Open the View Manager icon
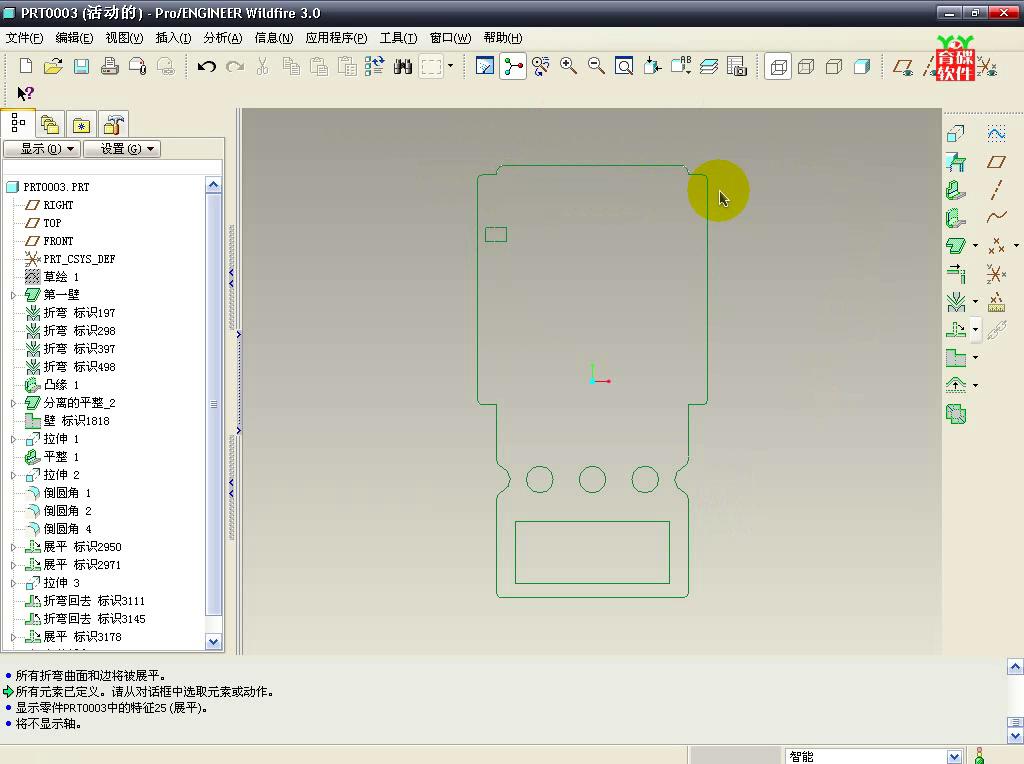 tap(737, 66)
